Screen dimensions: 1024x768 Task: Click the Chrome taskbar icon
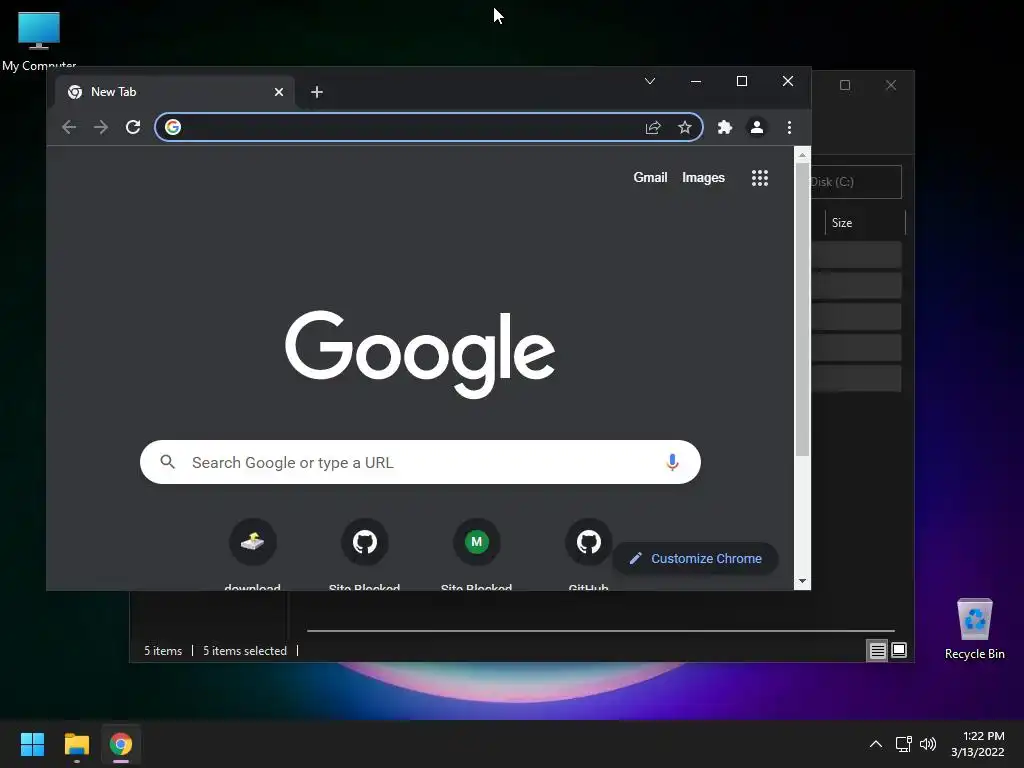click(x=121, y=744)
